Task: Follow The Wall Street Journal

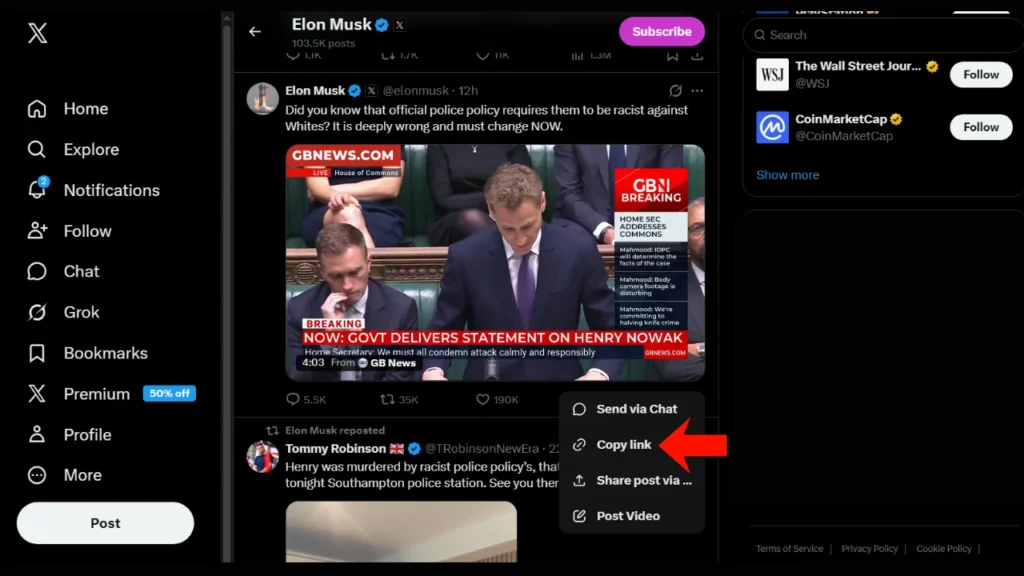Action: coord(981,74)
